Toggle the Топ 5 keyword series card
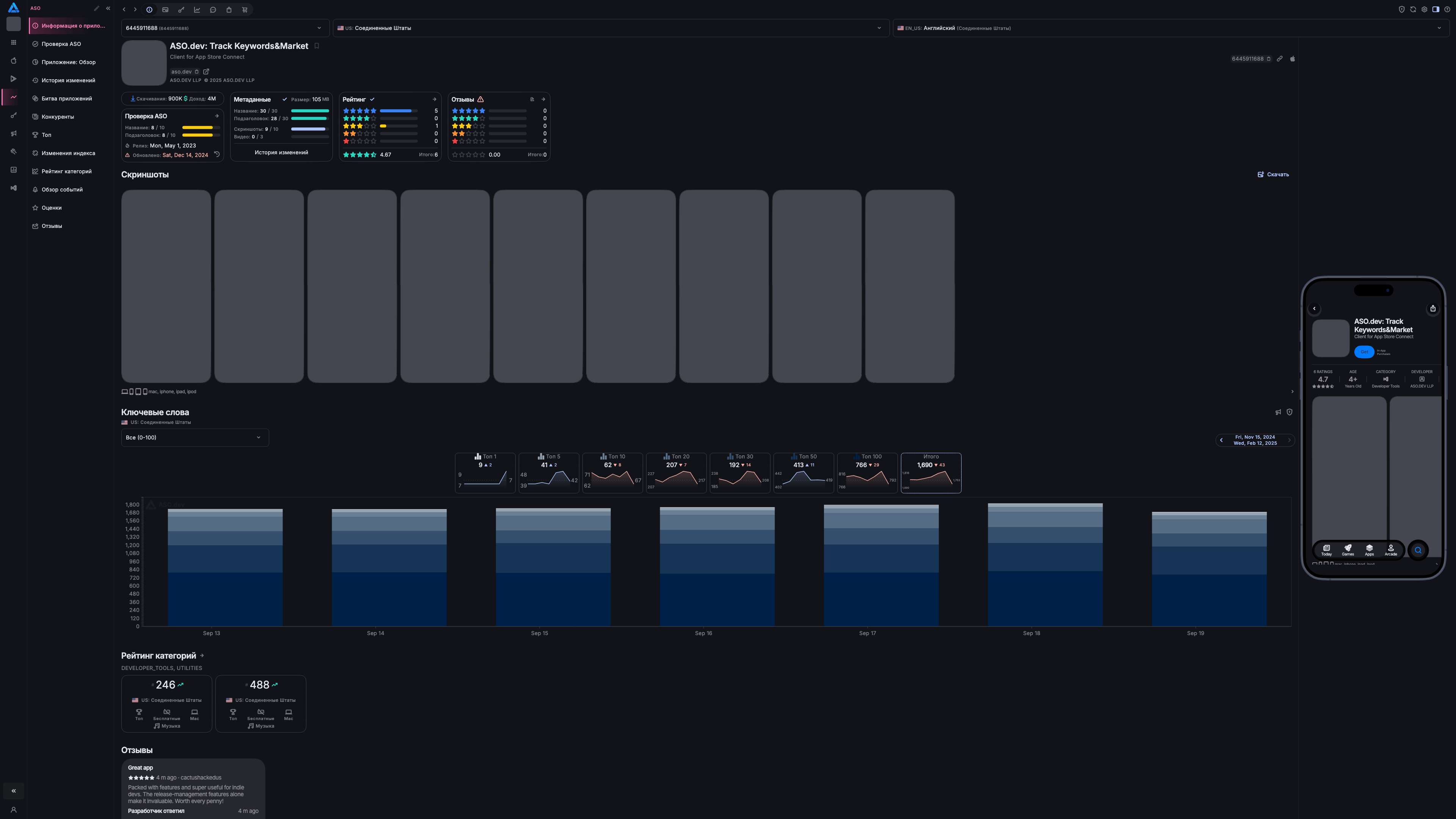The height and width of the screenshot is (819, 1456). [549, 473]
